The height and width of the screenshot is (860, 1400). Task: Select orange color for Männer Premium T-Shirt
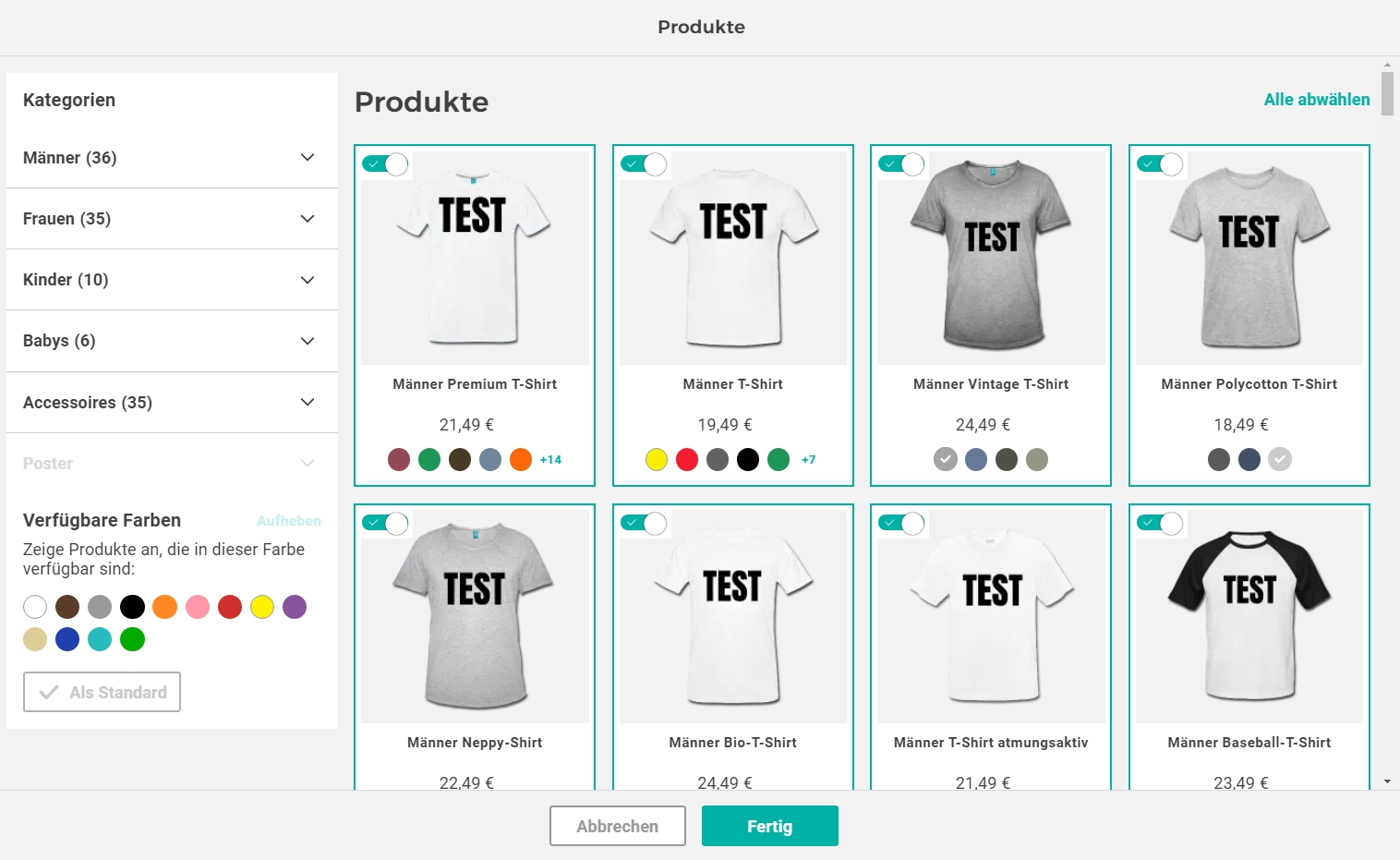[521, 459]
